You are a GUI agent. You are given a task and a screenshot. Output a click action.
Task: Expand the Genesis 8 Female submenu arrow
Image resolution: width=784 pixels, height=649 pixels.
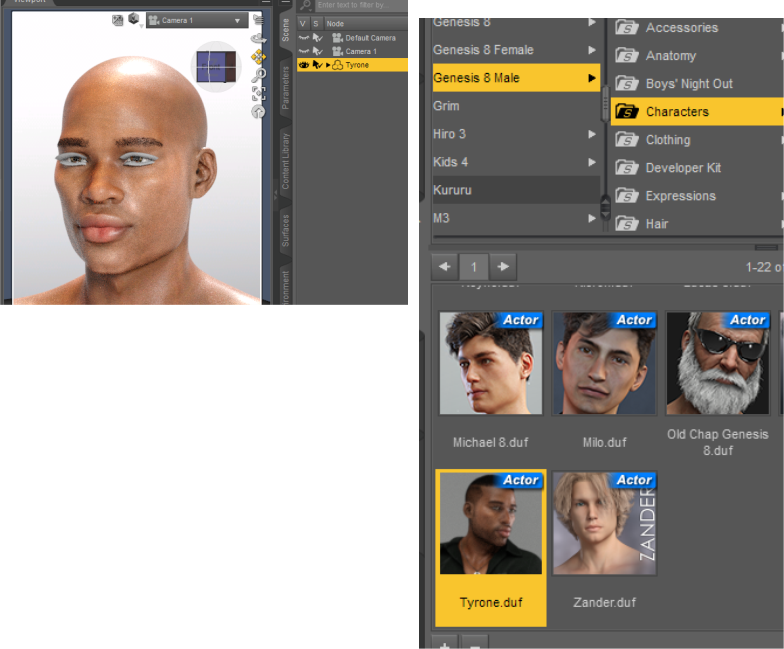[592, 50]
